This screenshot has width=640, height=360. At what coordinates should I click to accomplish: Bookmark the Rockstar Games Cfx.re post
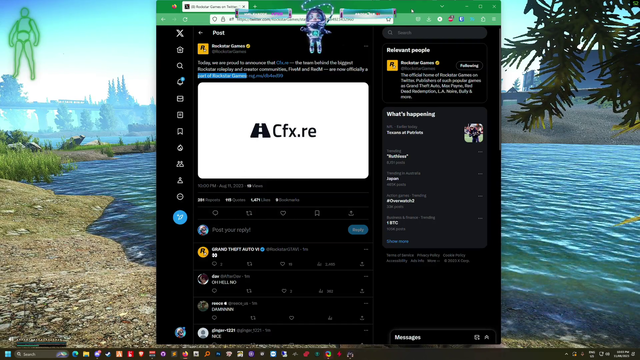(x=317, y=213)
